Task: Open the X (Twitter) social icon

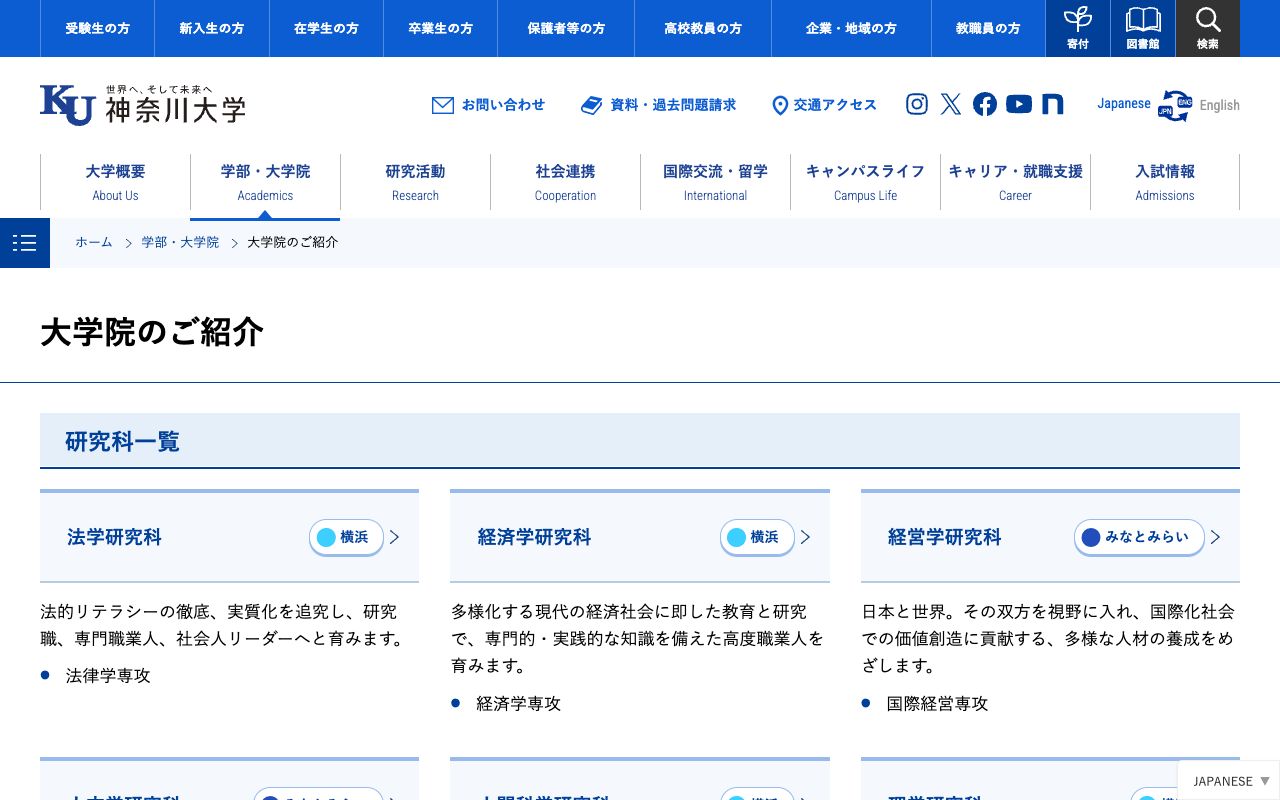Action: (950, 104)
